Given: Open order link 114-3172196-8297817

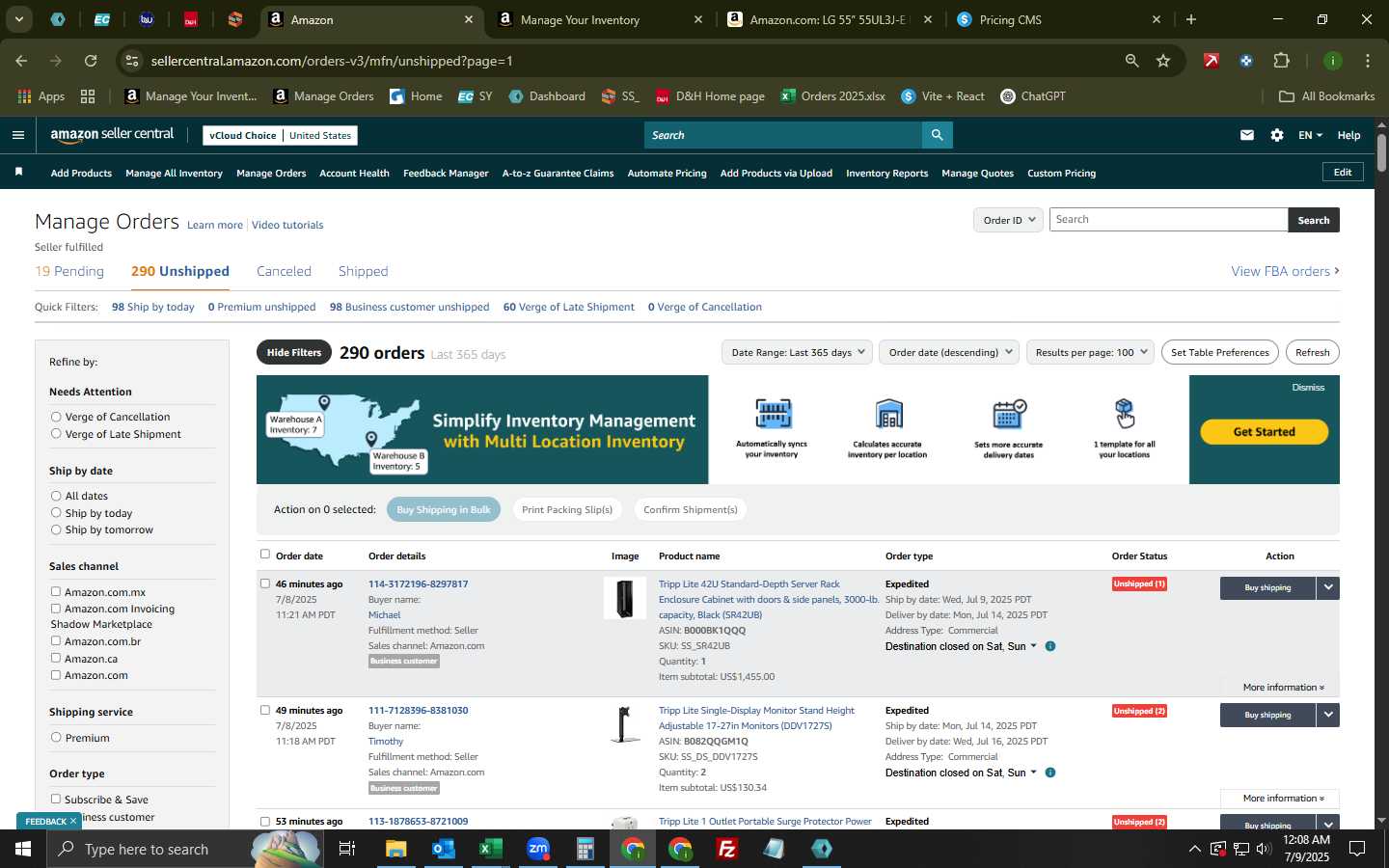Looking at the screenshot, I should pyautogui.click(x=418, y=583).
